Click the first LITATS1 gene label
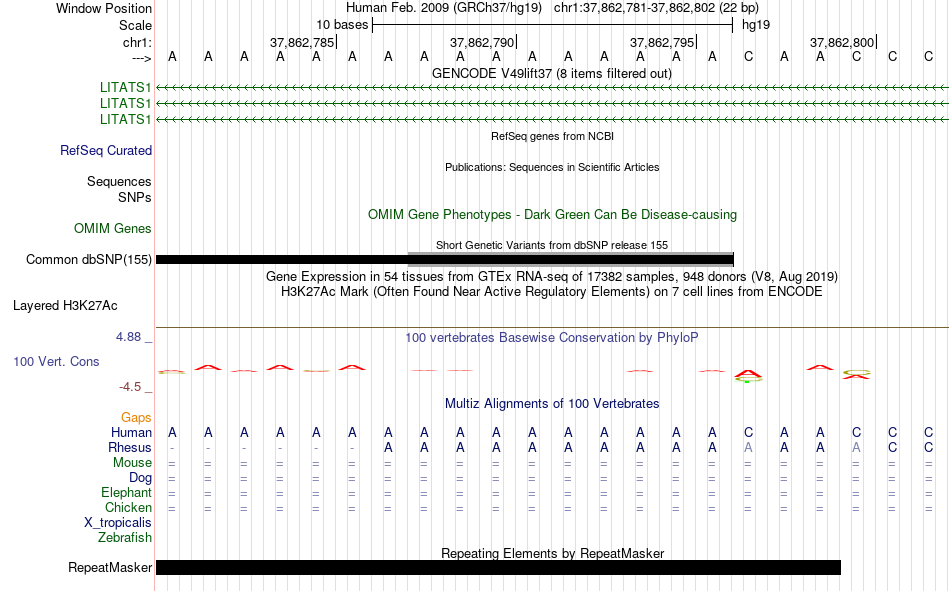 tap(125, 88)
